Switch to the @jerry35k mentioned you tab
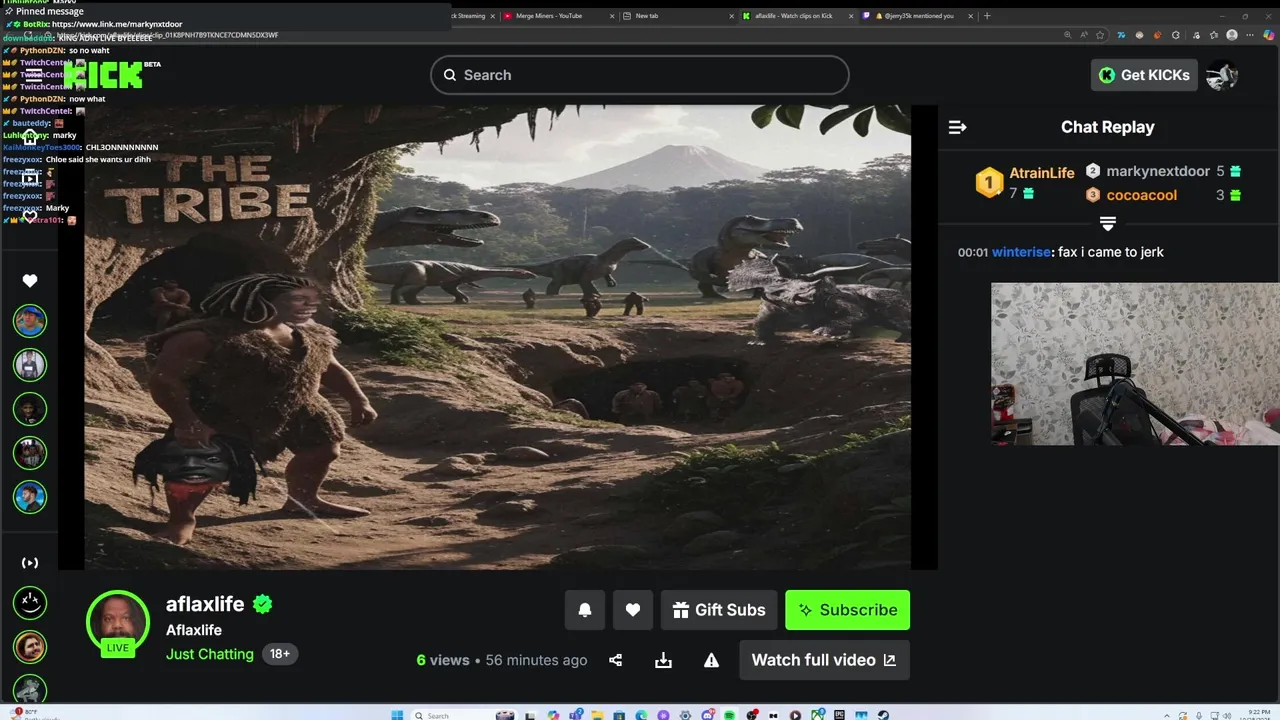The image size is (1280, 720). tap(913, 16)
